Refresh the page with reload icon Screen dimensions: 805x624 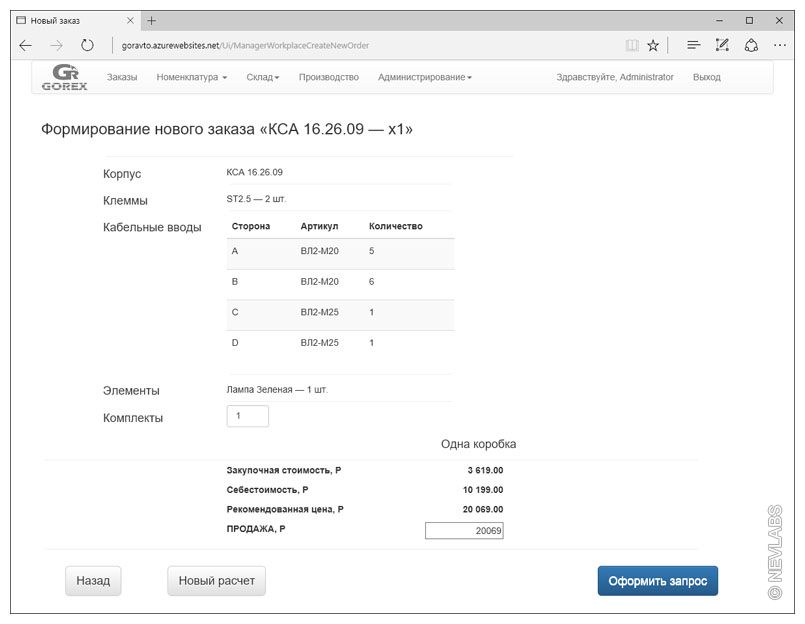click(87, 45)
